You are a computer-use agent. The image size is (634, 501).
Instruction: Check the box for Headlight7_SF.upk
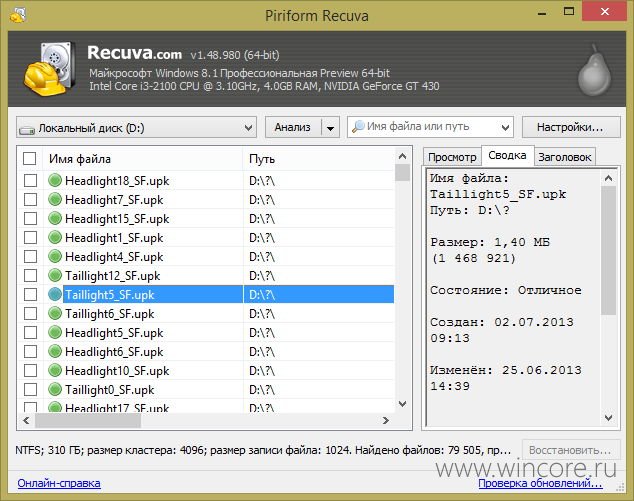tap(30, 199)
